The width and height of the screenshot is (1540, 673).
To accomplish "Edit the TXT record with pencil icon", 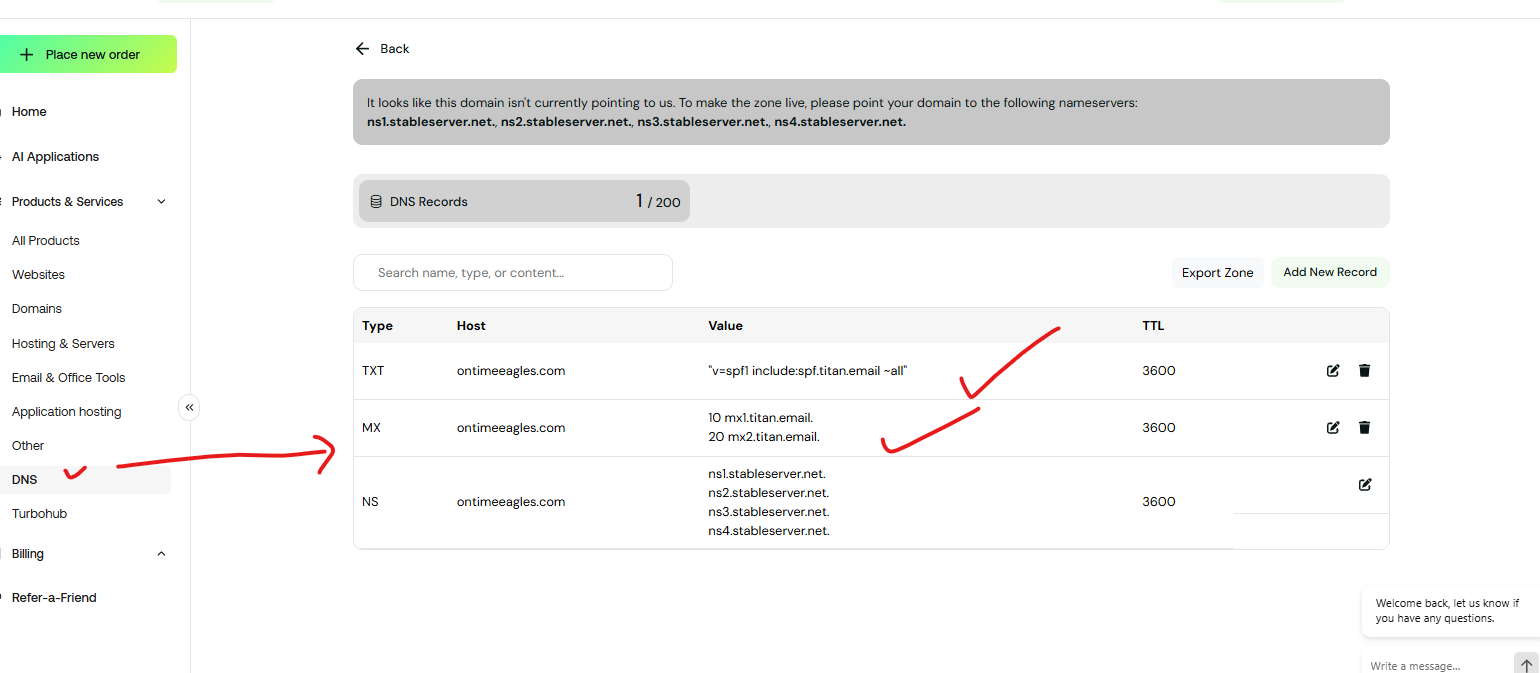I will 1332,371.
